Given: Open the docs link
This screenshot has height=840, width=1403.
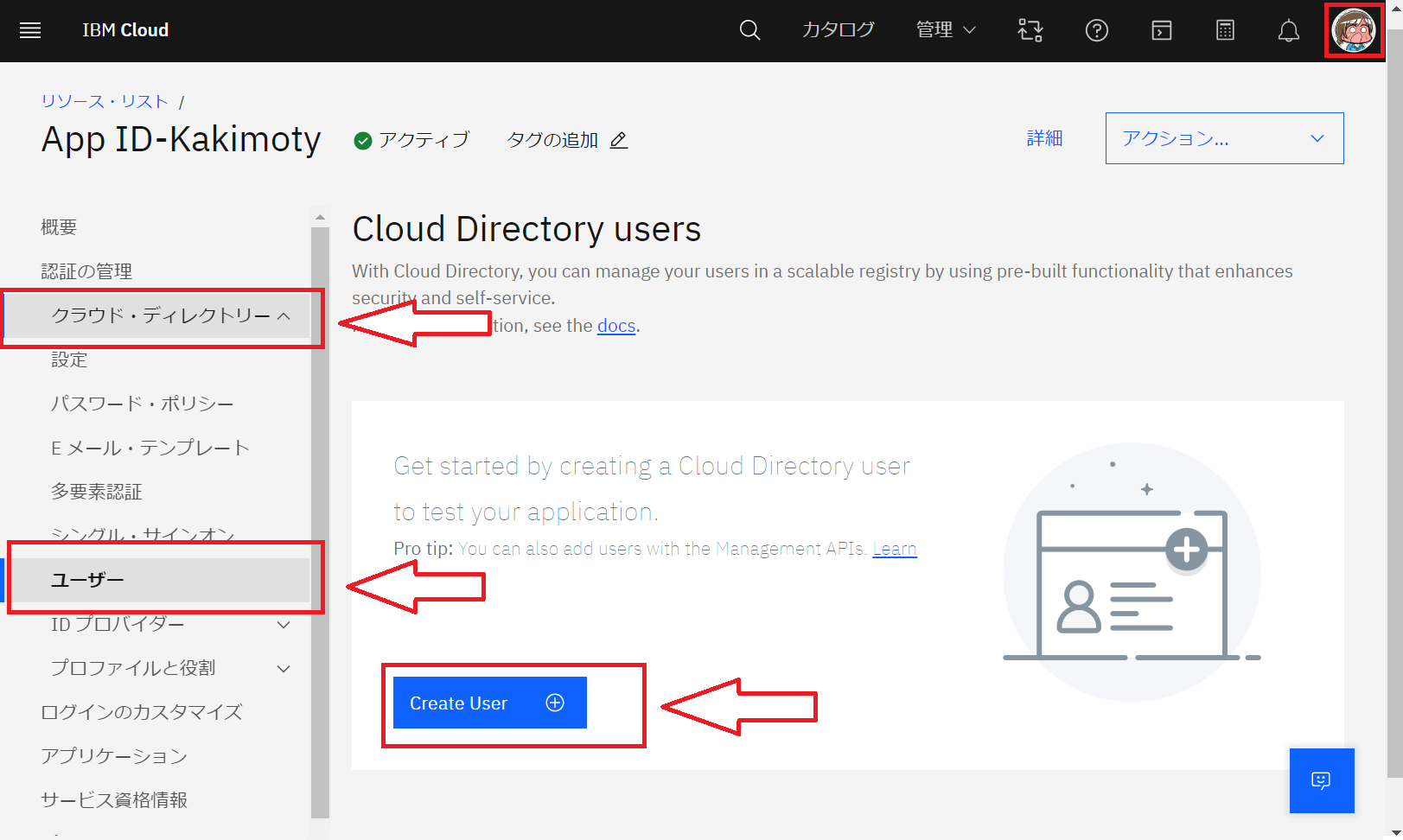Looking at the screenshot, I should [616, 326].
